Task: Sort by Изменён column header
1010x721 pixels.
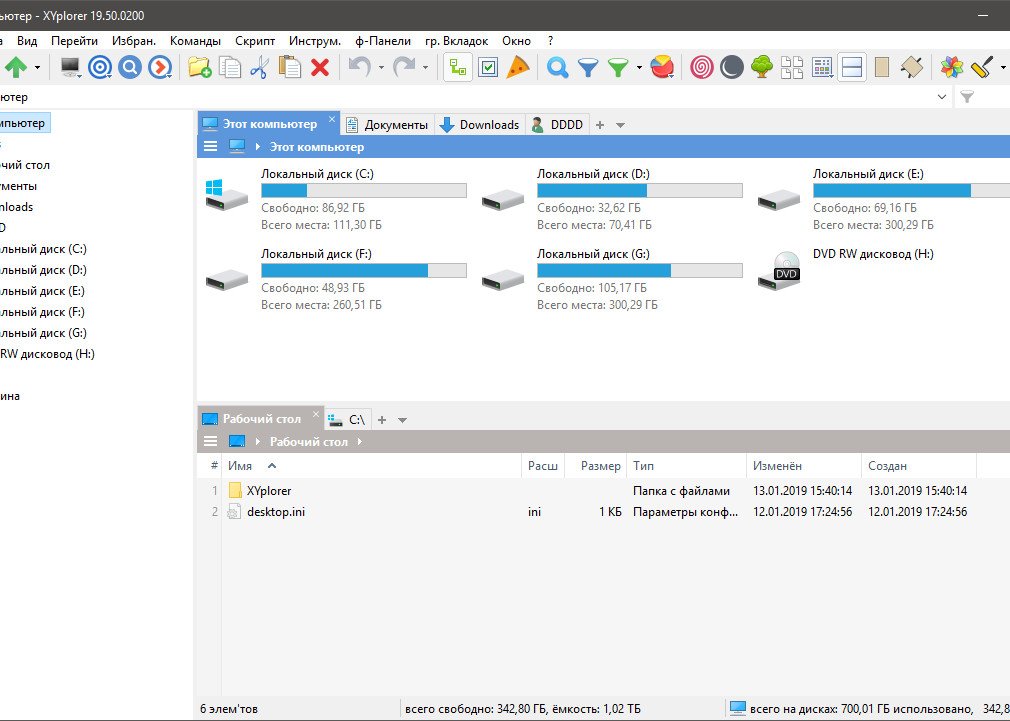Action: (x=803, y=466)
